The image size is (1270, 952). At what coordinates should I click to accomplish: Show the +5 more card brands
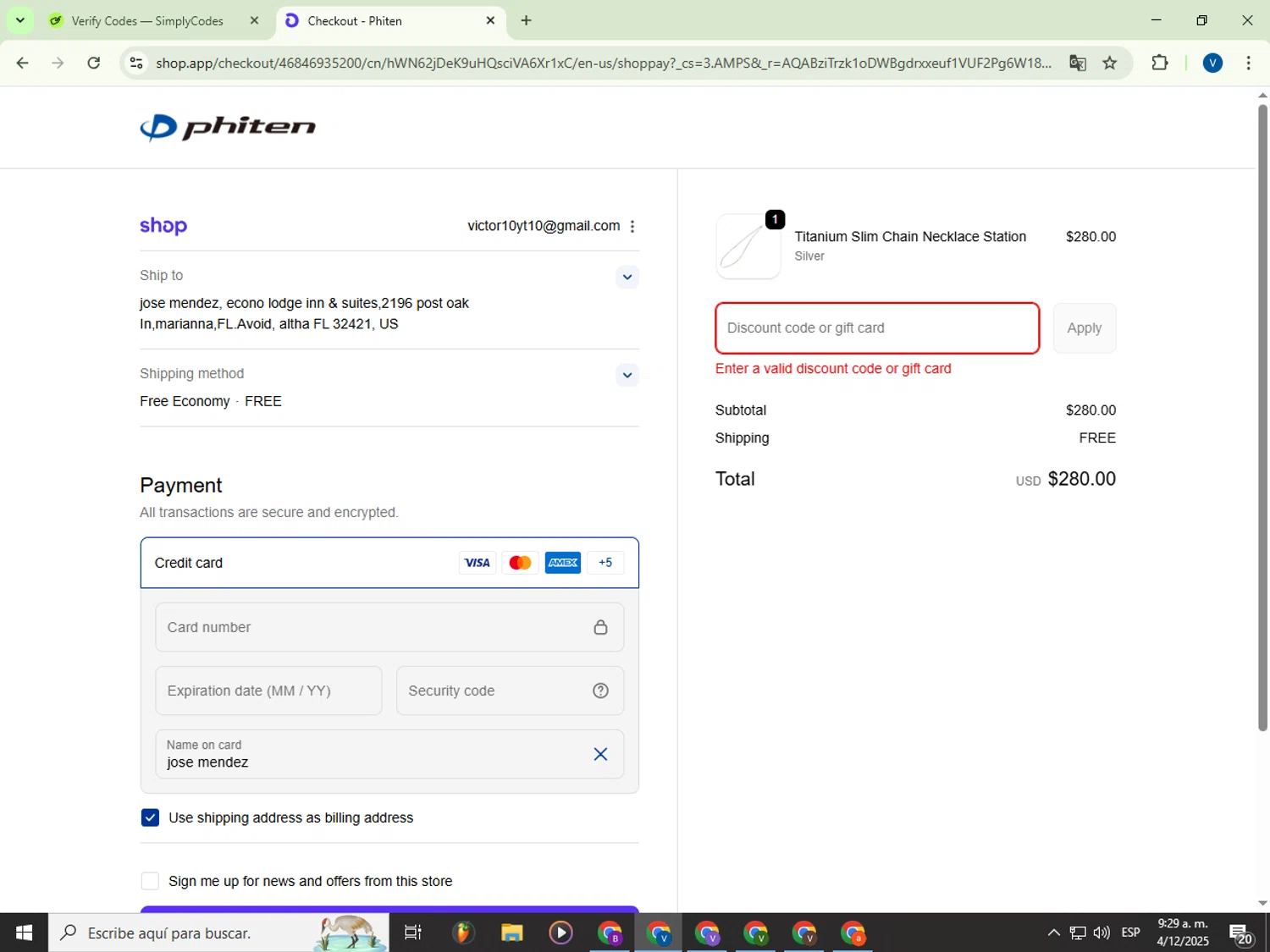pos(605,563)
